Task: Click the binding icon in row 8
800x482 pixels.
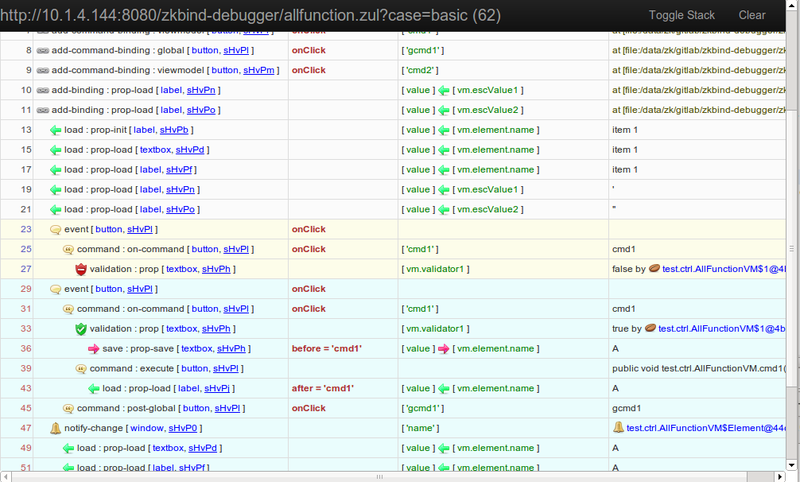Action: 43,50
